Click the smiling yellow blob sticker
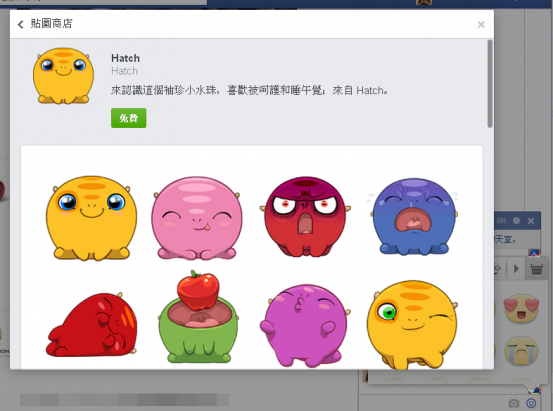 pos(92,218)
